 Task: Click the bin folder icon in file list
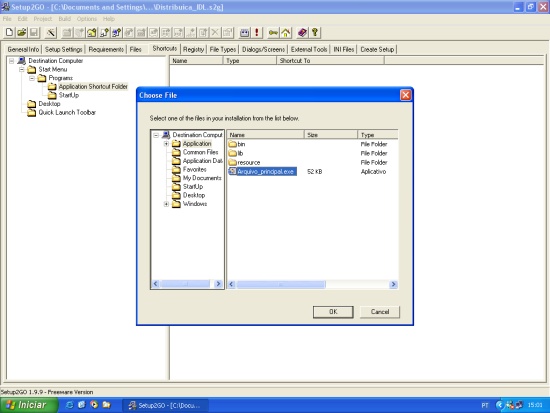pyautogui.click(x=232, y=144)
